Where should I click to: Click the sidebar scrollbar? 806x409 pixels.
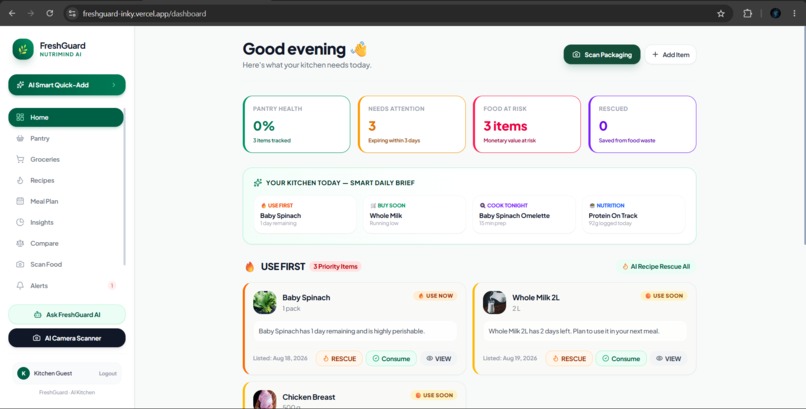pyautogui.click(x=124, y=187)
